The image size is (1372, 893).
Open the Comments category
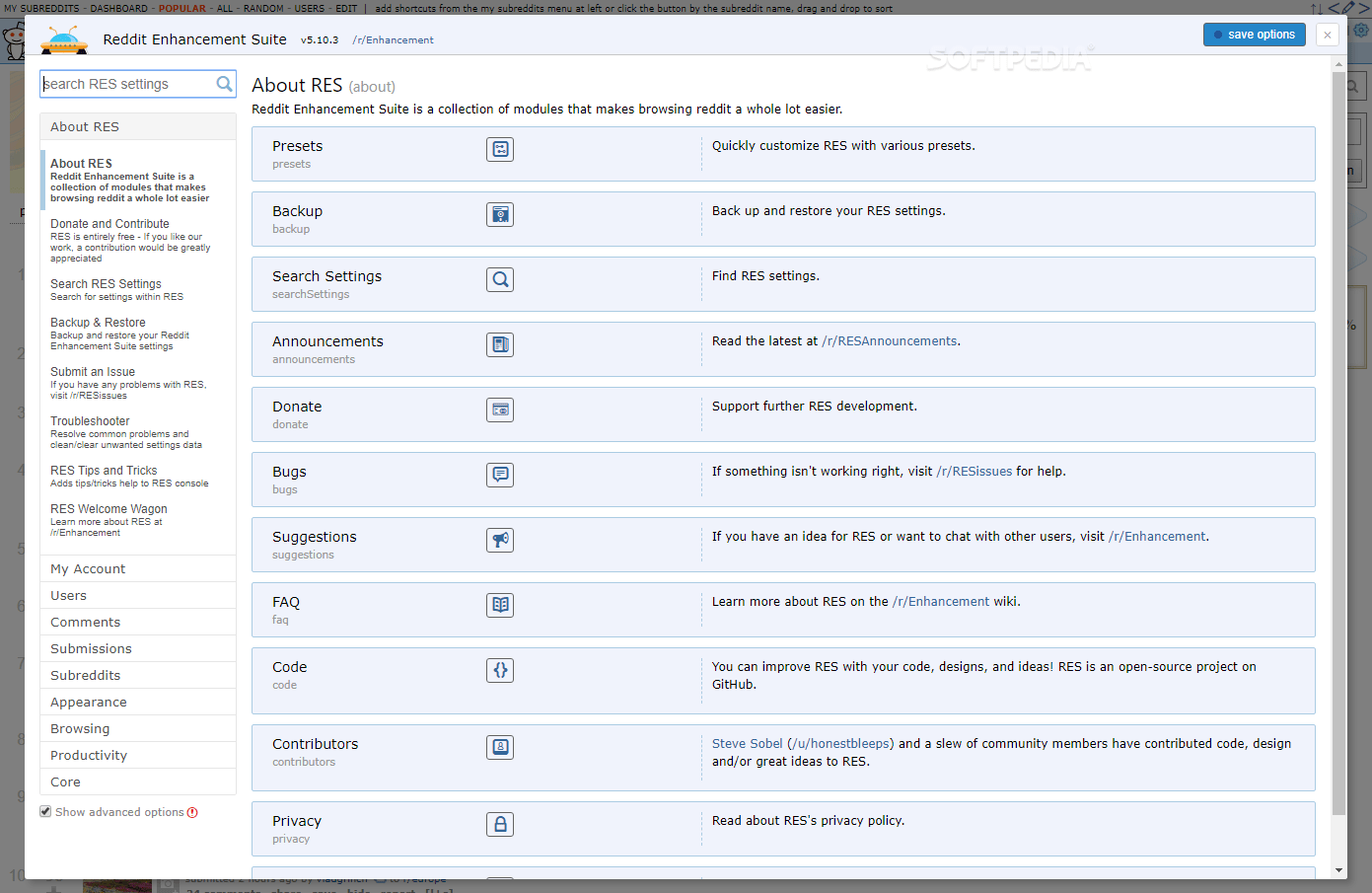pos(138,622)
